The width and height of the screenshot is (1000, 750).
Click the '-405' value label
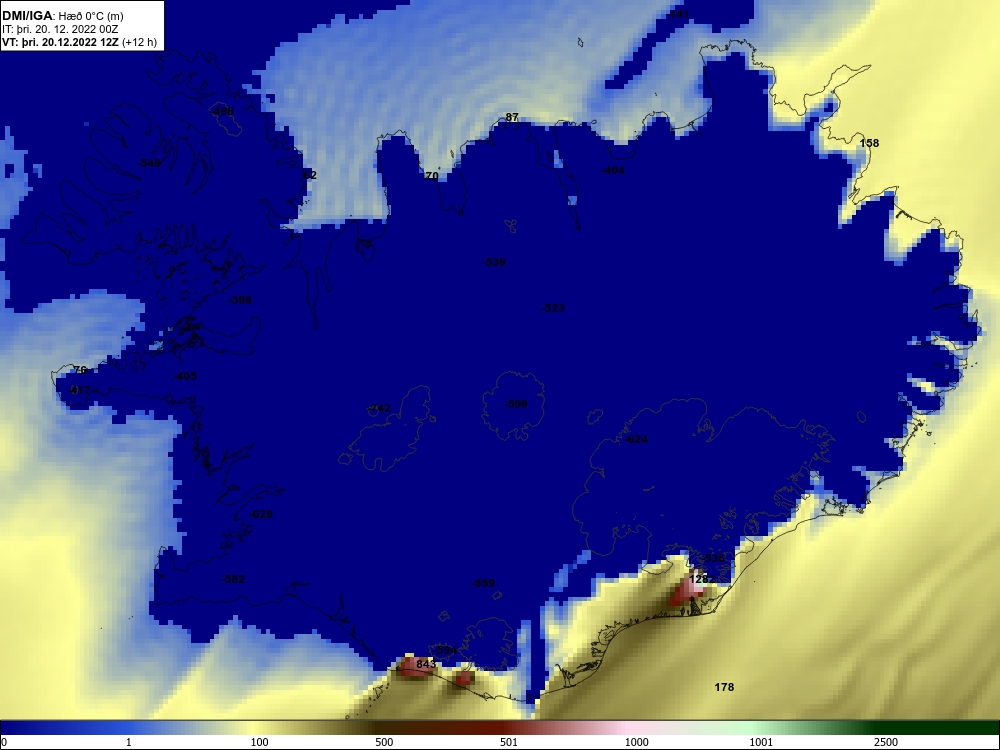click(185, 376)
